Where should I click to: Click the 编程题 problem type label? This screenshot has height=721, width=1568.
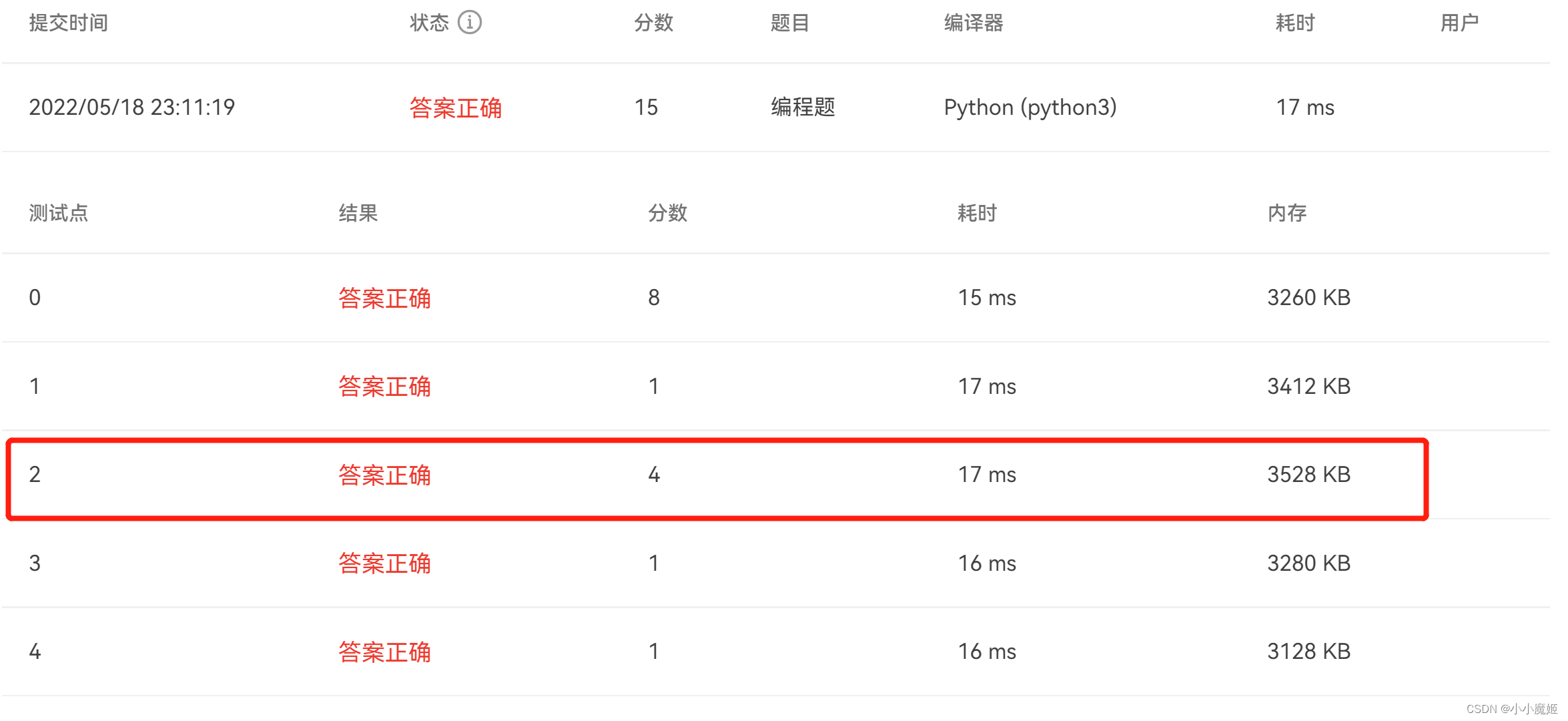(803, 107)
